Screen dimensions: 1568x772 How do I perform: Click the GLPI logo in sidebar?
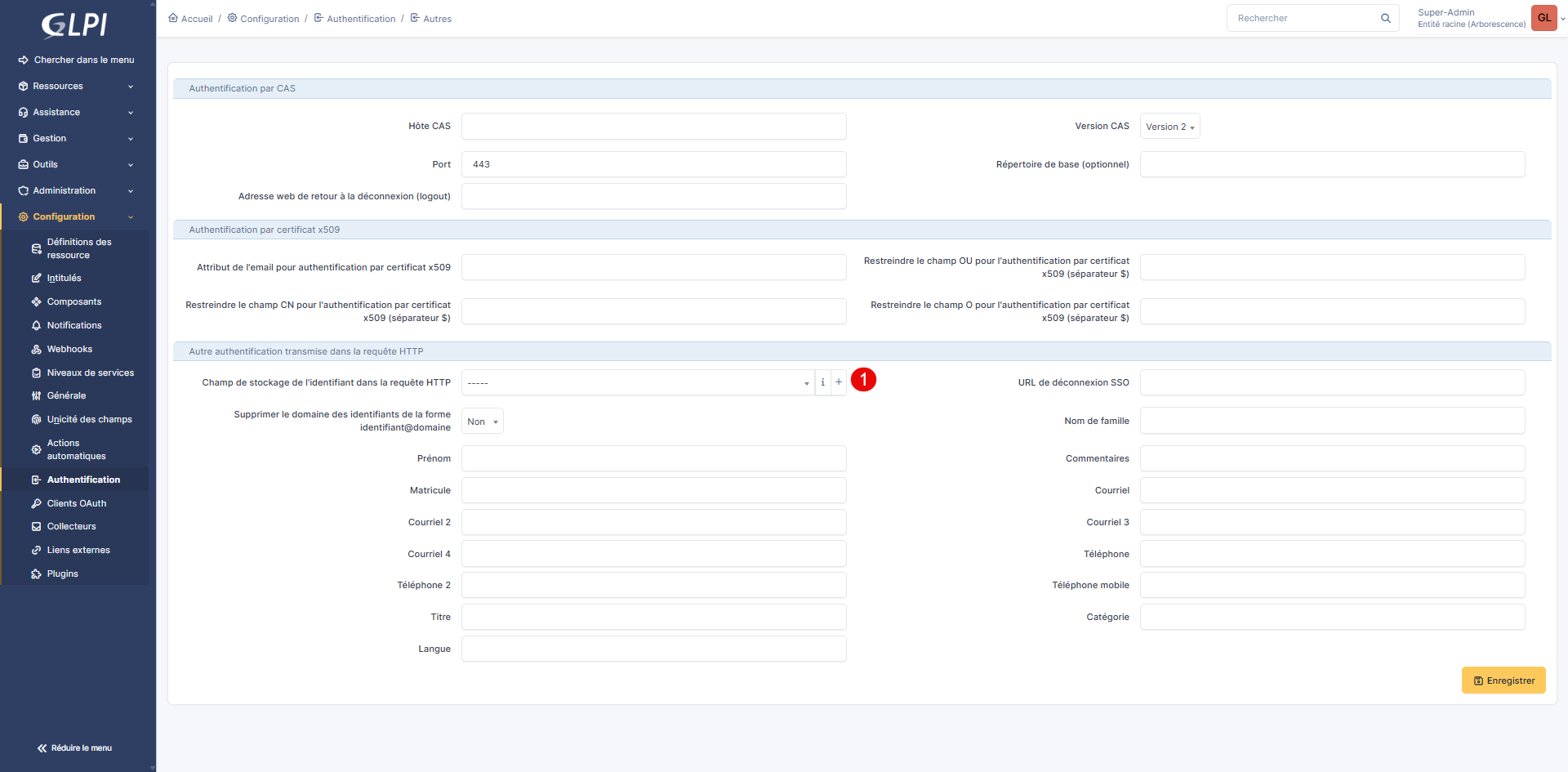pyautogui.click(x=74, y=25)
